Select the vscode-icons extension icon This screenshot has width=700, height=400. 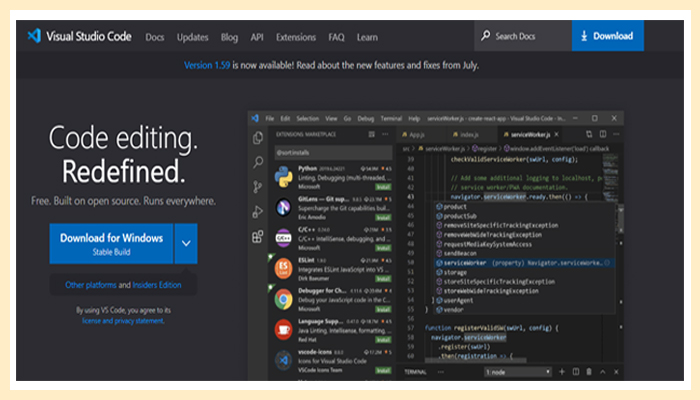point(283,360)
